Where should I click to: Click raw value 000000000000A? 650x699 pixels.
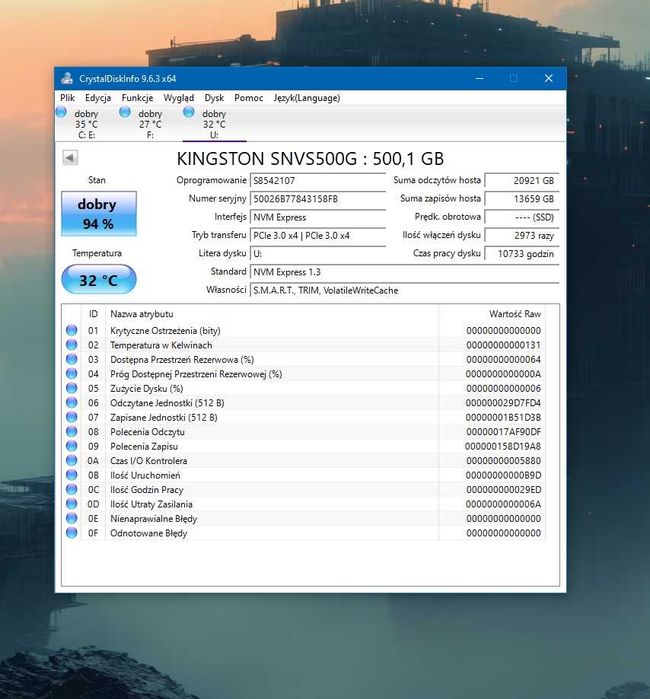pyautogui.click(x=503, y=374)
